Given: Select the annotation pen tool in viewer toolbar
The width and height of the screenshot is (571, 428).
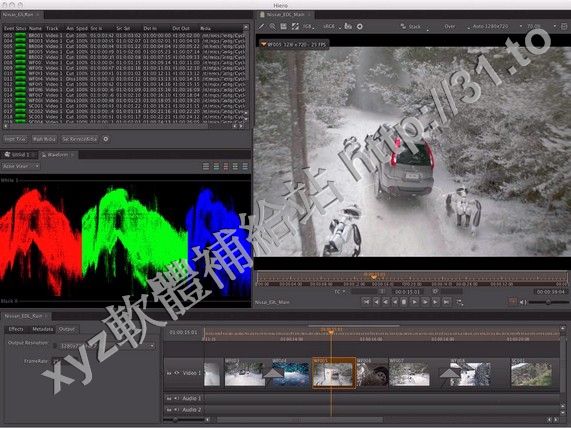Looking at the screenshot, I should coord(261,26).
